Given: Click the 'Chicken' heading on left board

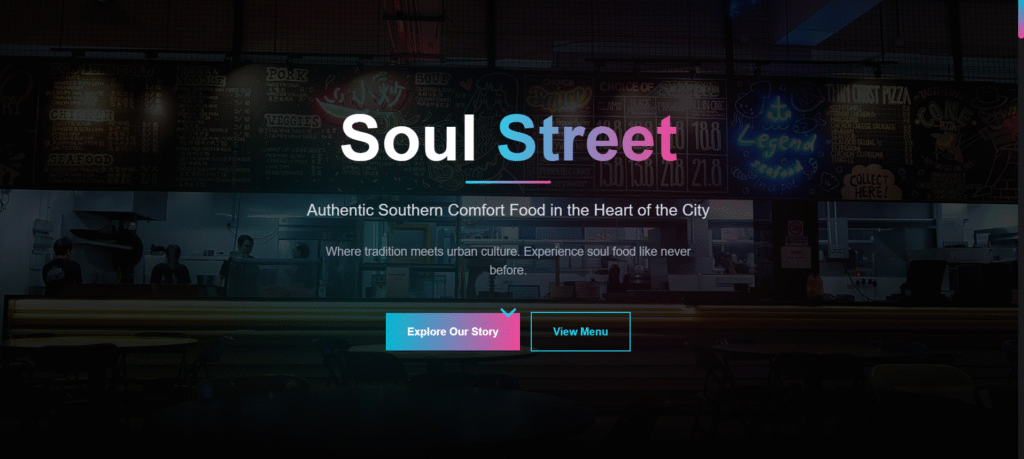Looking at the screenshot, I should coord(82,115).
